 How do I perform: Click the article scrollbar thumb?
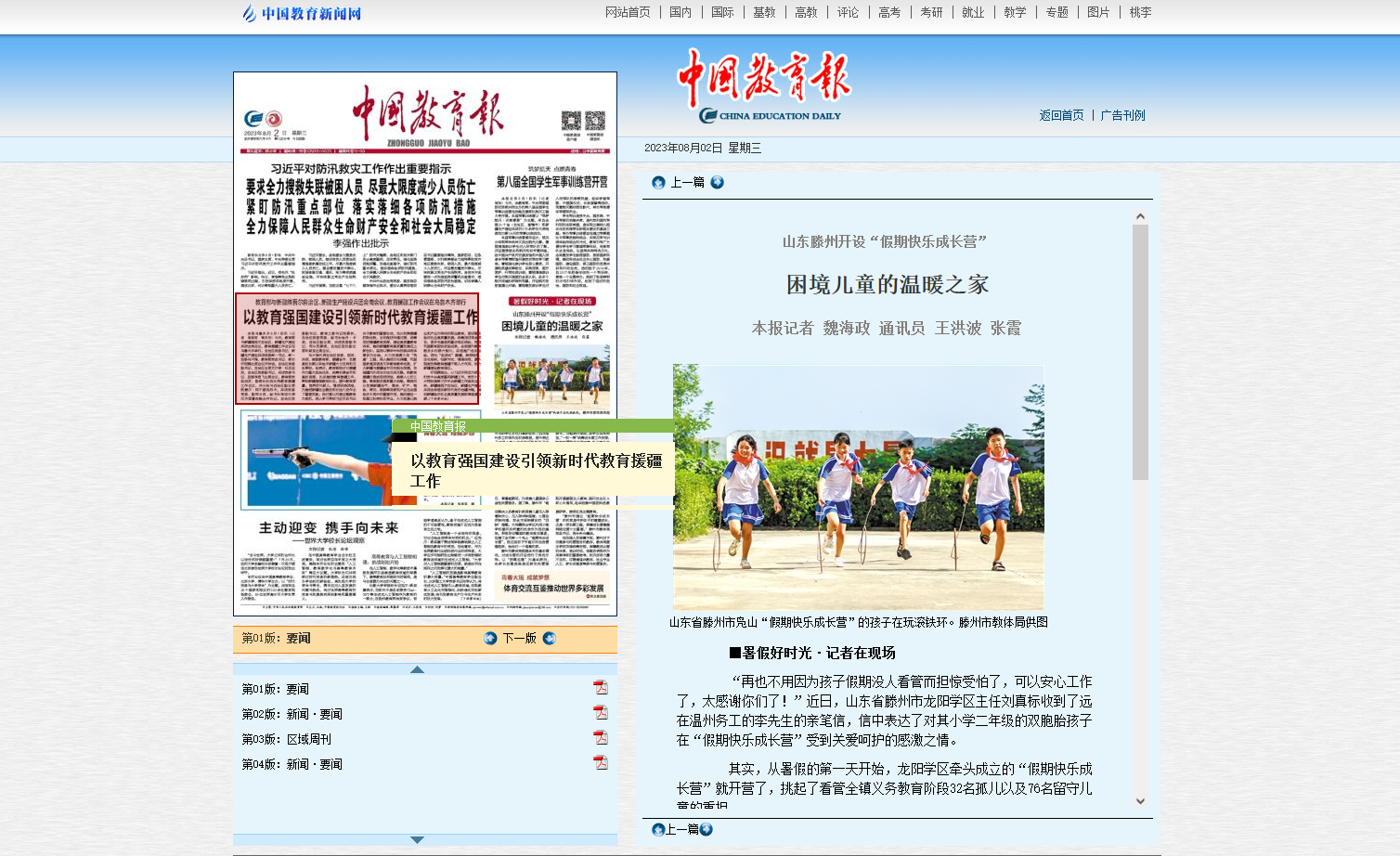pos(1140,352)
